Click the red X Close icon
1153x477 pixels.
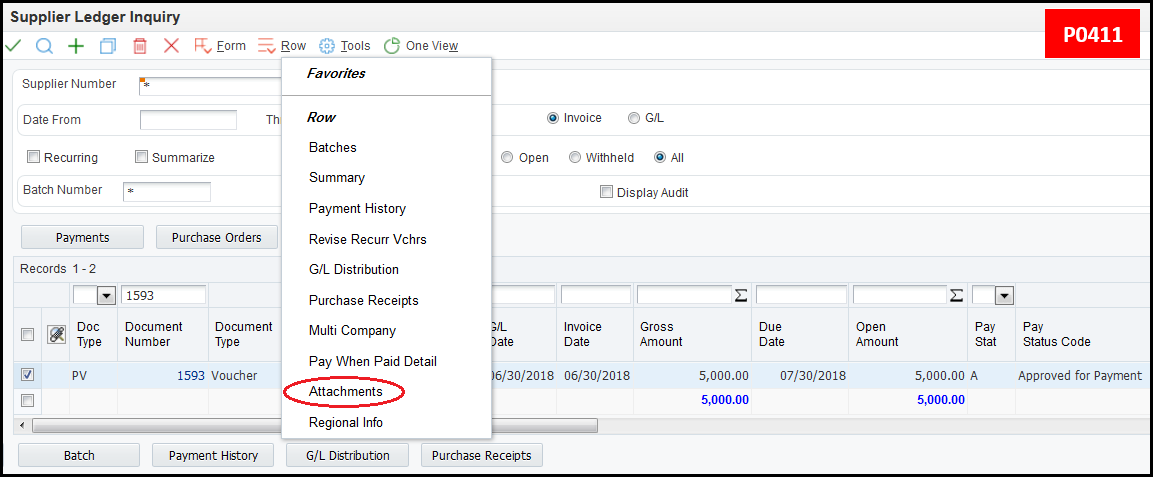171,46
